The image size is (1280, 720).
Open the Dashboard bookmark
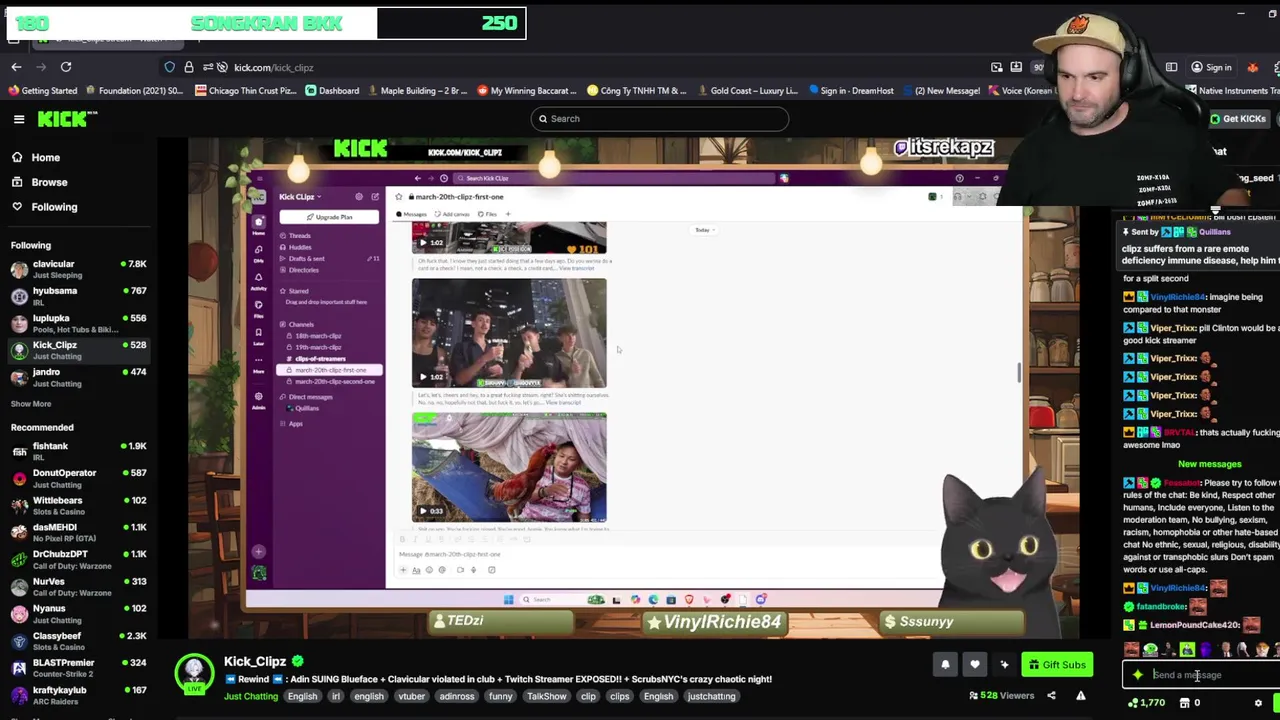pos(332,91)
